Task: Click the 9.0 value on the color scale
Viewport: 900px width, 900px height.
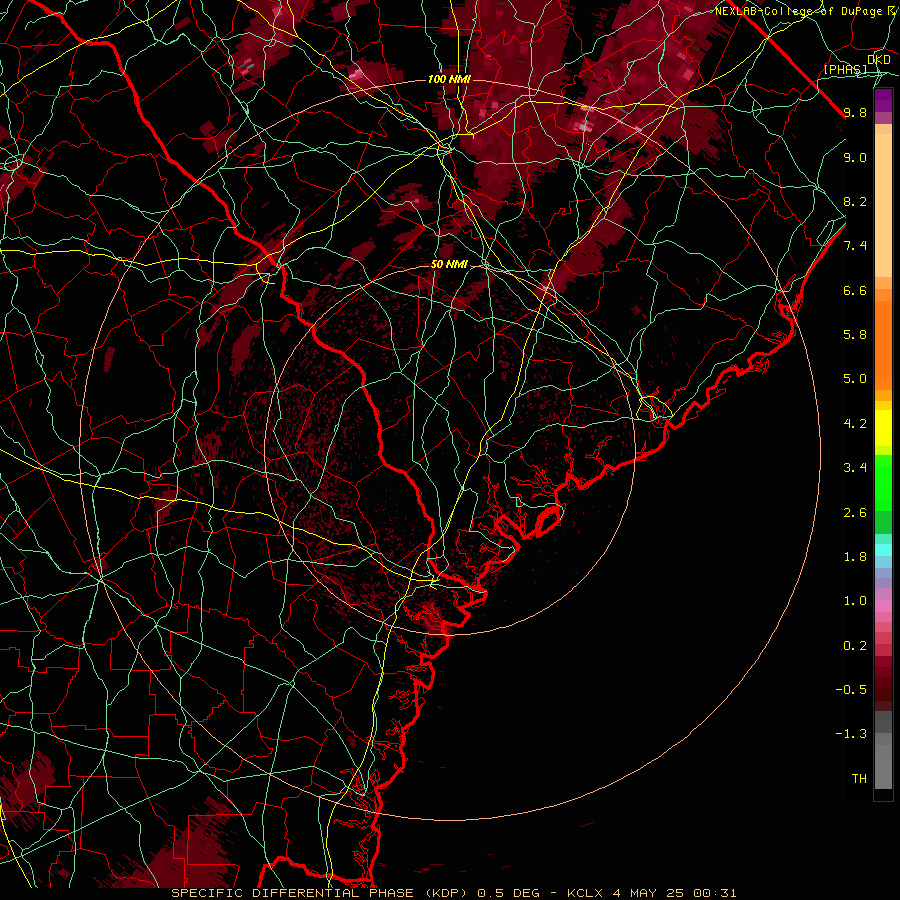Action: click(x=855, y=157)
